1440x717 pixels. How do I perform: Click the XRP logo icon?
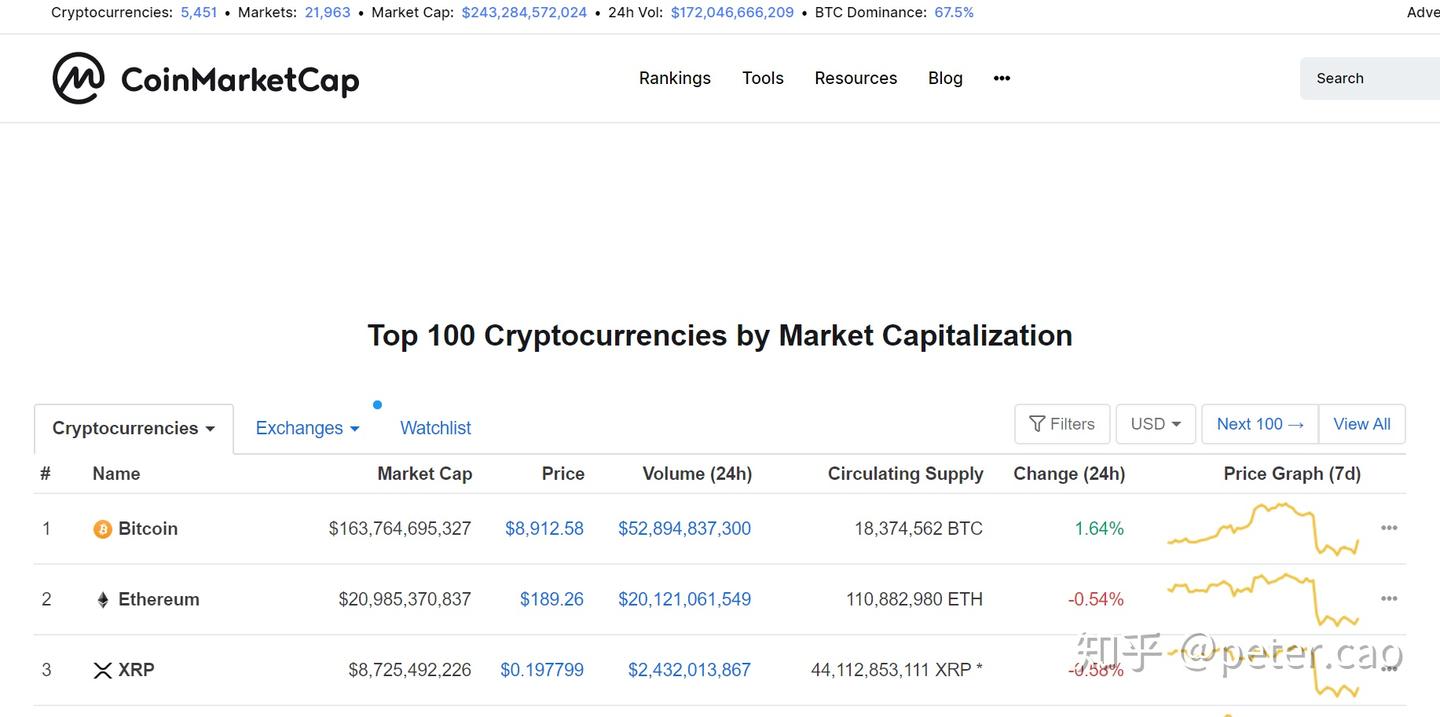[x=102, y=671]
